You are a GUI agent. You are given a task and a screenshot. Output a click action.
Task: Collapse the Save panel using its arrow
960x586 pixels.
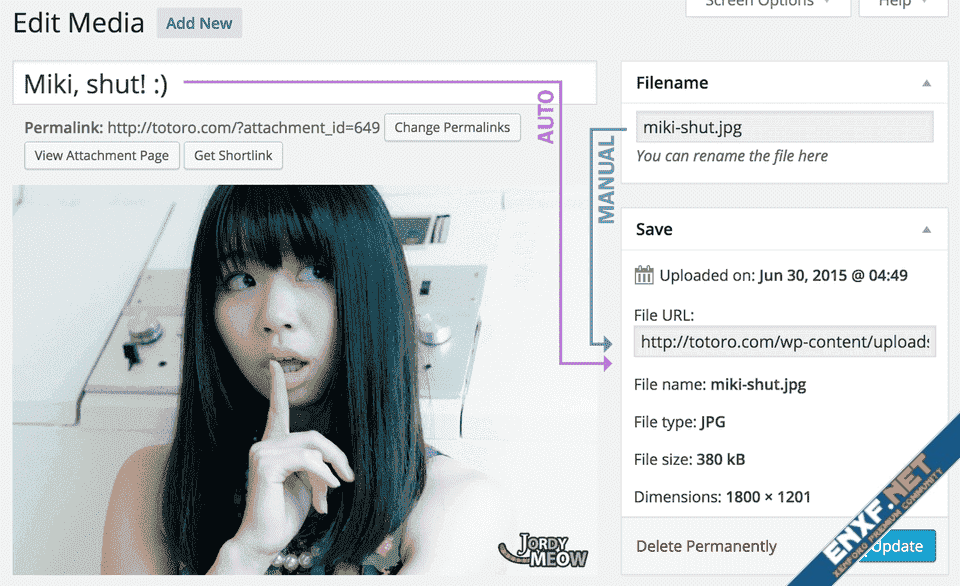[927, 230]
